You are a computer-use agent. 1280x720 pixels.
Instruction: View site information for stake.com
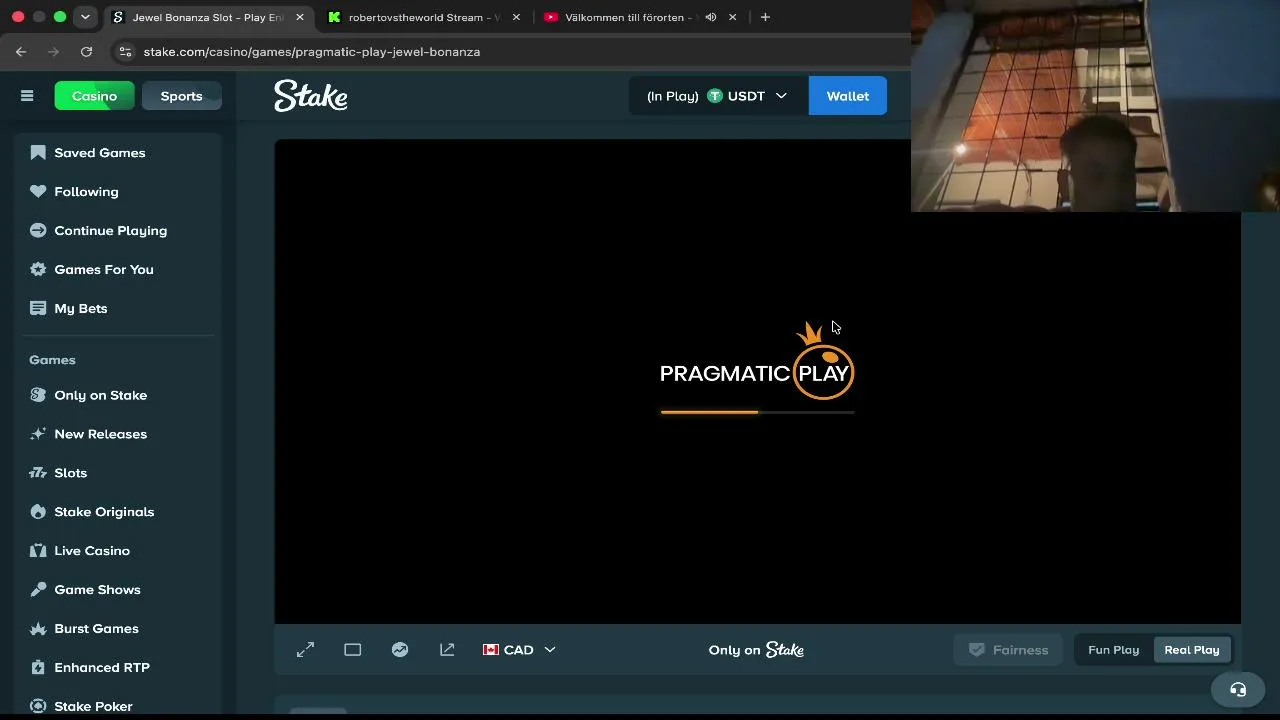(x=124, y=52)
